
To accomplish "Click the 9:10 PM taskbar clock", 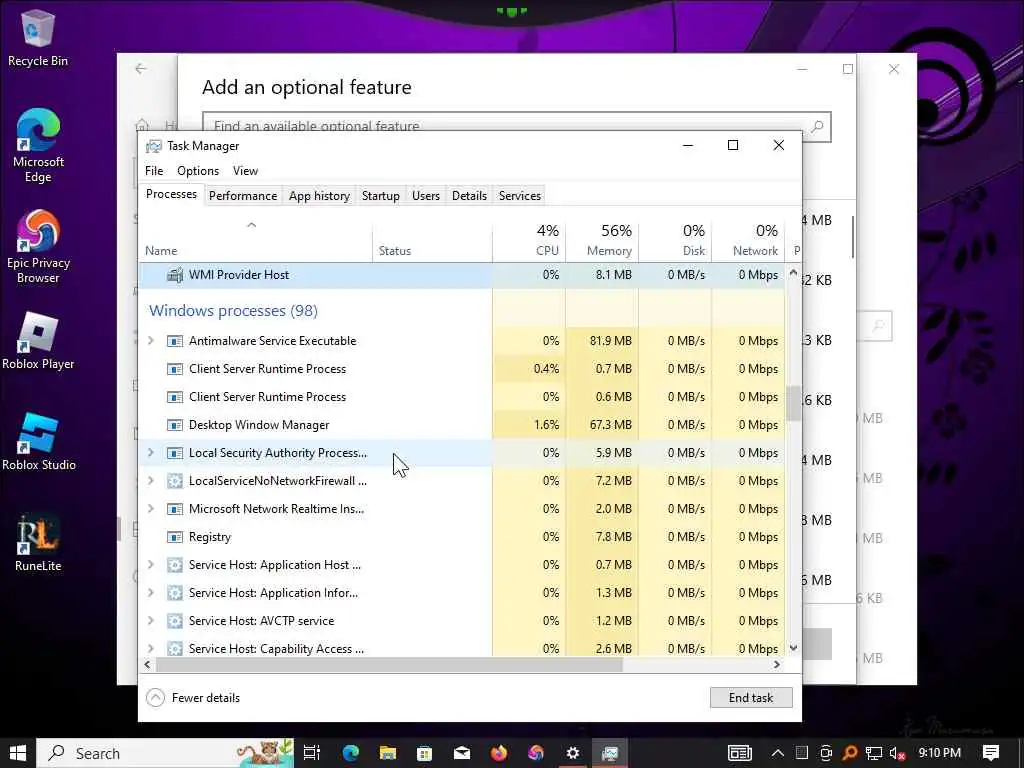I will click(939, 753).
